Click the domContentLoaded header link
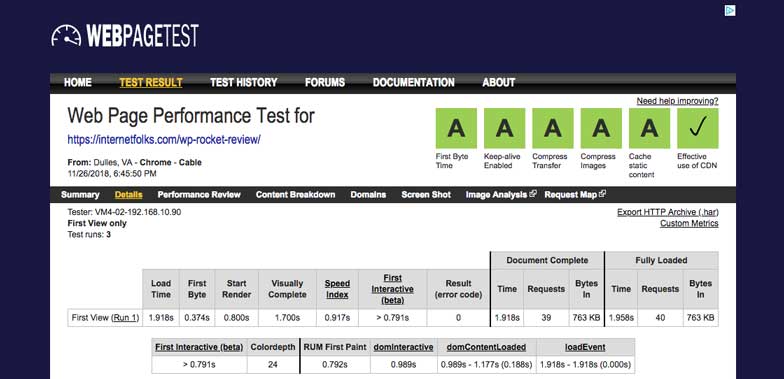784x379 pixels. click(x=486, y=347)
